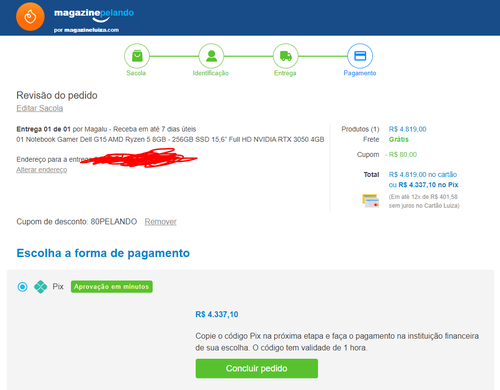The image size is (500, 390).
Task: Click the orange Pelando flame logo
Action: [30, 17]
